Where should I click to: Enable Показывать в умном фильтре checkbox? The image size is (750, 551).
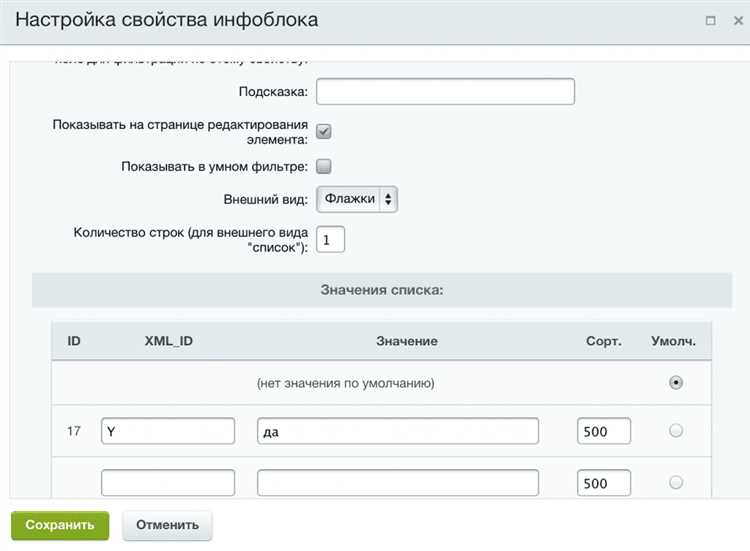tap(324, 166)
